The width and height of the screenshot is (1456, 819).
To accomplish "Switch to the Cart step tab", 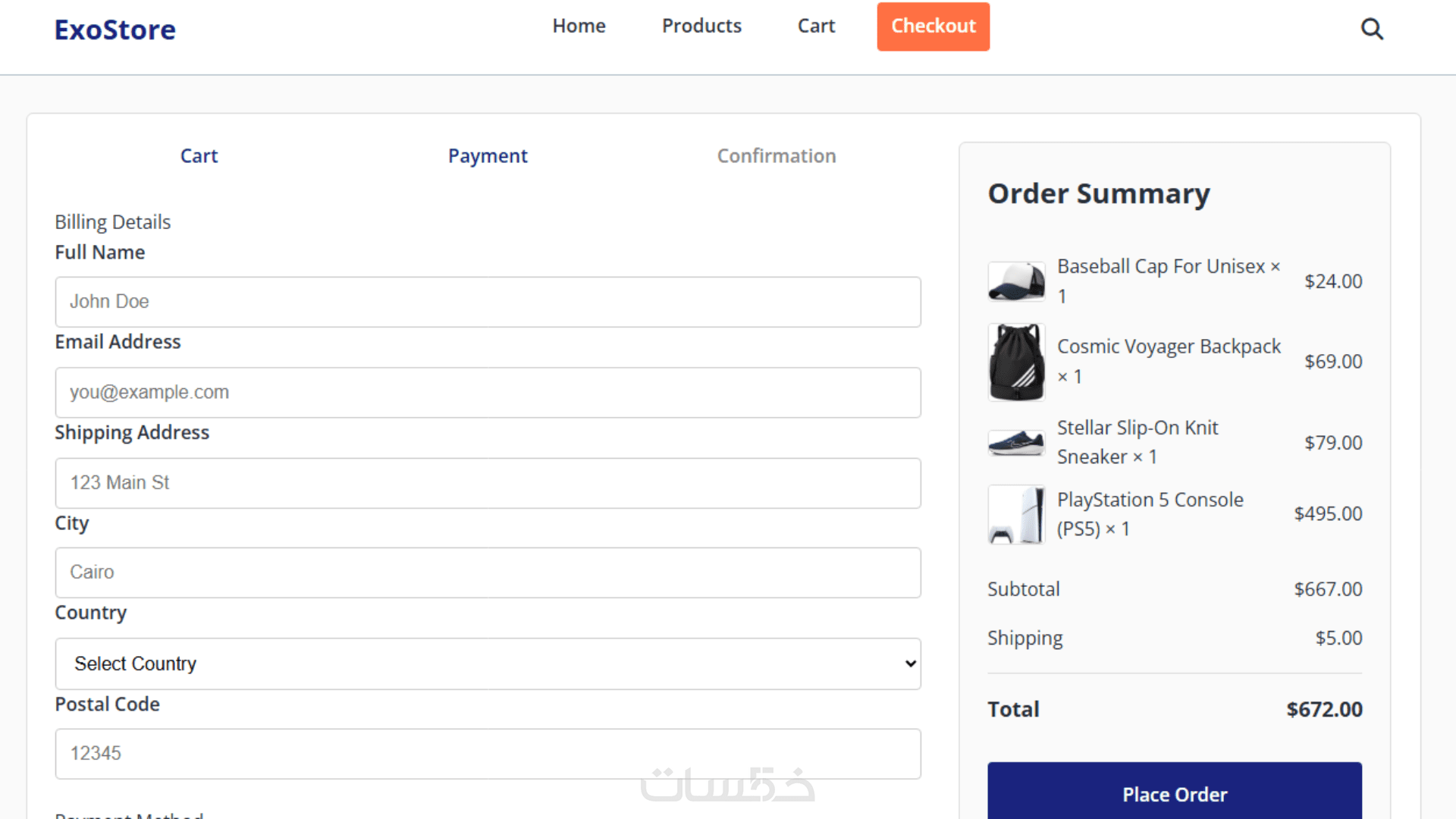I will (x=199, y=155).
